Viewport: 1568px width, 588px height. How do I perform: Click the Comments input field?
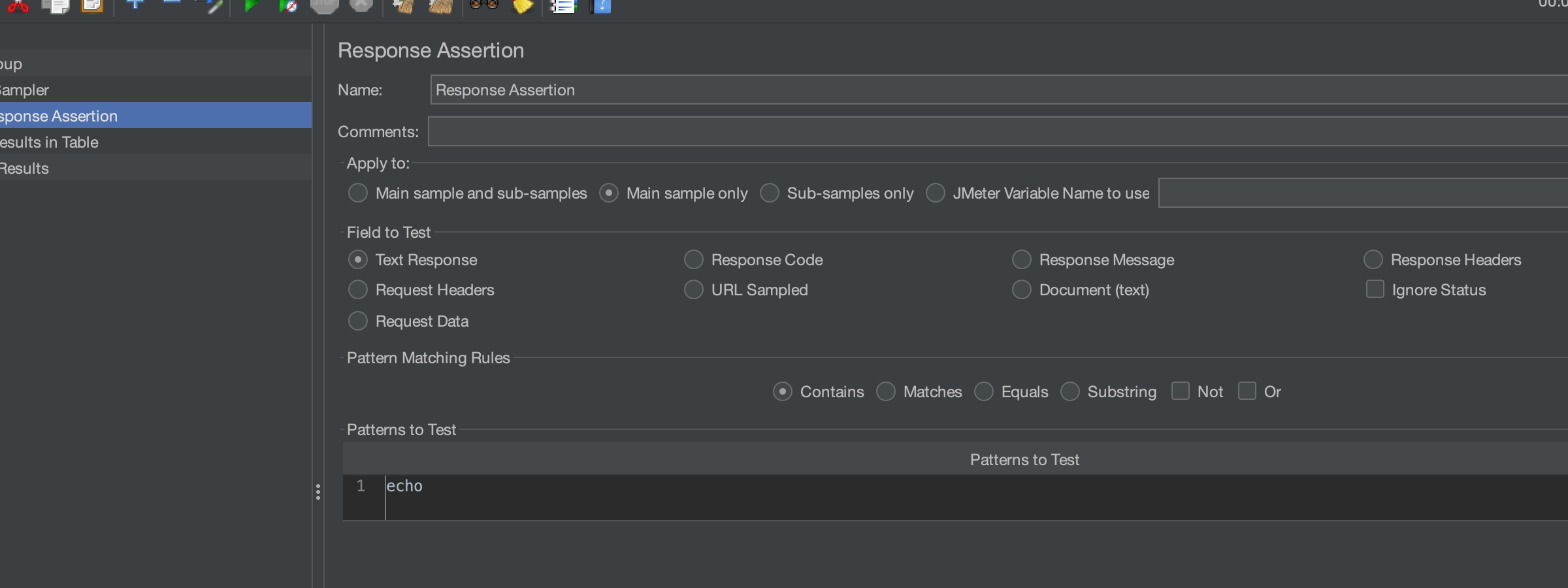click(x=998, y=131)
